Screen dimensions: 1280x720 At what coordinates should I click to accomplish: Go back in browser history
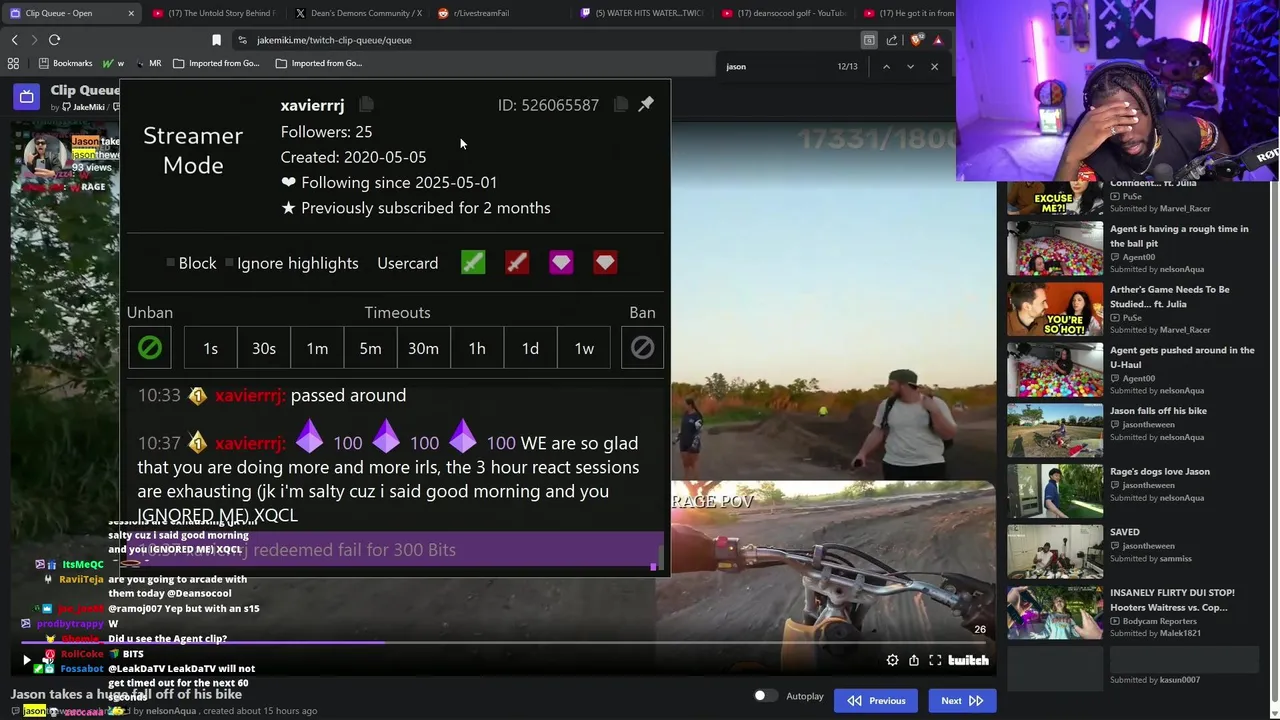point(14,40)
